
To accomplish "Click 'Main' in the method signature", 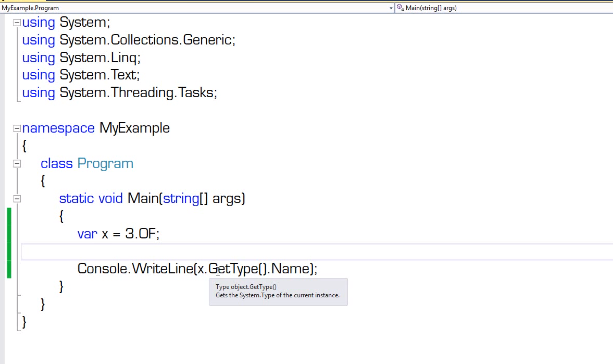I will [143, 199].
